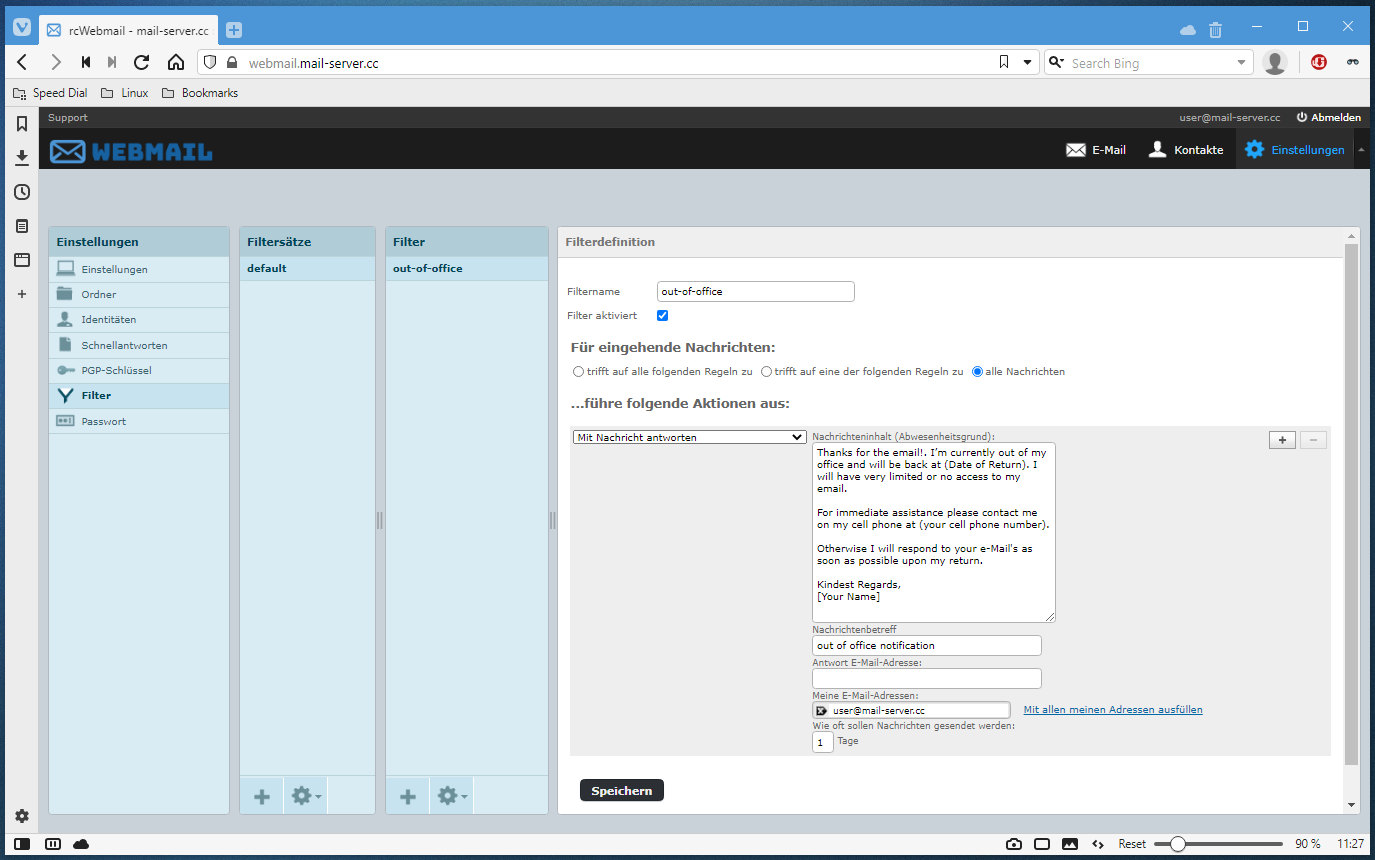Image resolution: width=1375 pixels, height=860 pixels.
Task: Click 'Mit allen meinen Adressen ausfüllen' link
Action: point(1112,710)
